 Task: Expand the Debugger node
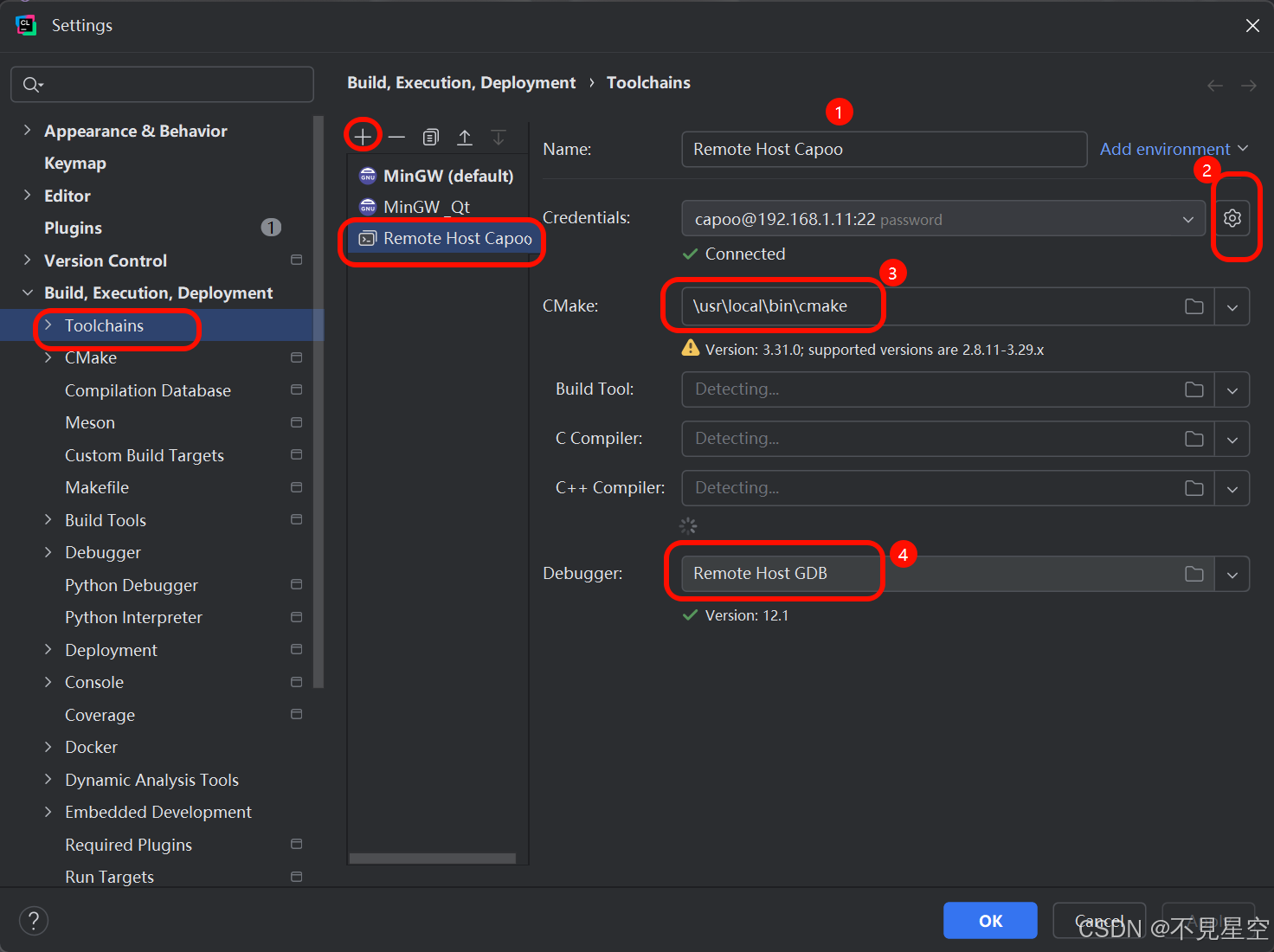click(x=48, y=552)
